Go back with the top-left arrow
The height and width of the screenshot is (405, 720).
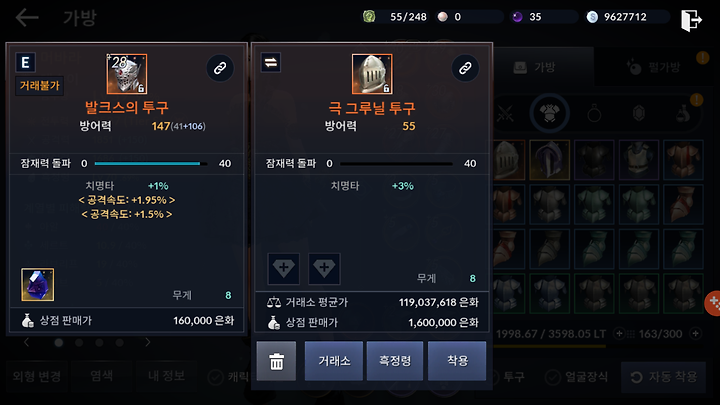pyautogui.click(x=27, y=18)
